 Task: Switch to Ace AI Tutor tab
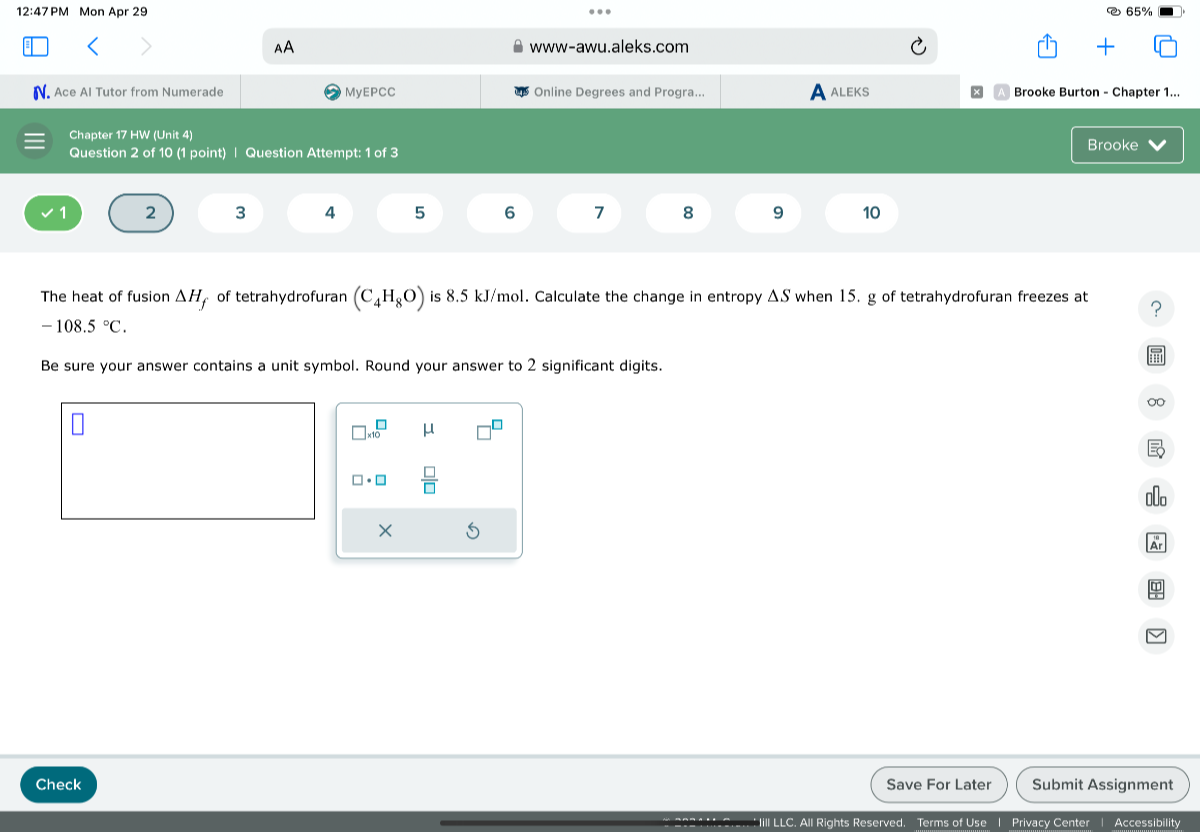pyautogui.click(x=128, y=92)
